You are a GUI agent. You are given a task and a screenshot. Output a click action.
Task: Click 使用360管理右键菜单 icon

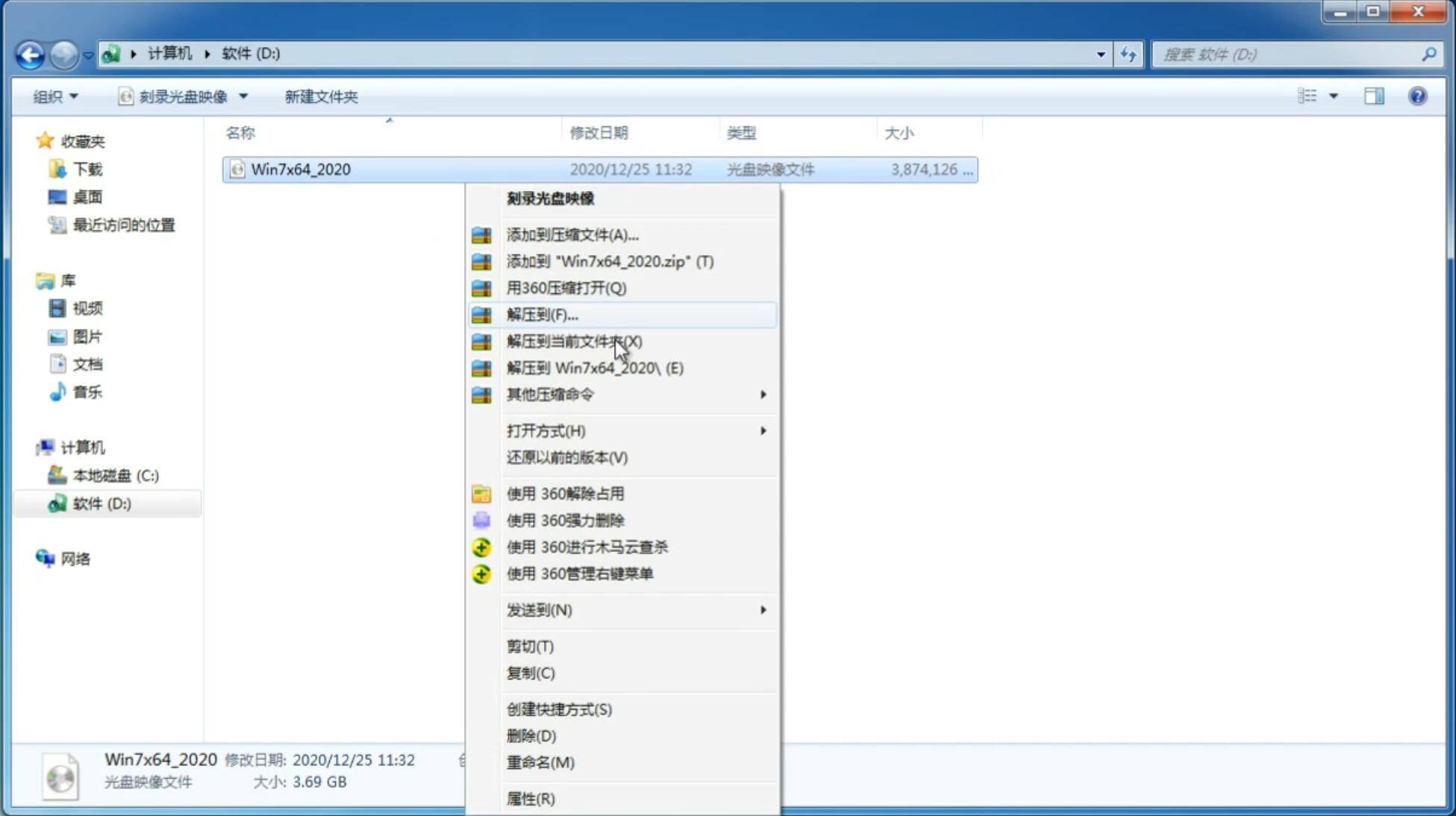click(x=480, y=573)
